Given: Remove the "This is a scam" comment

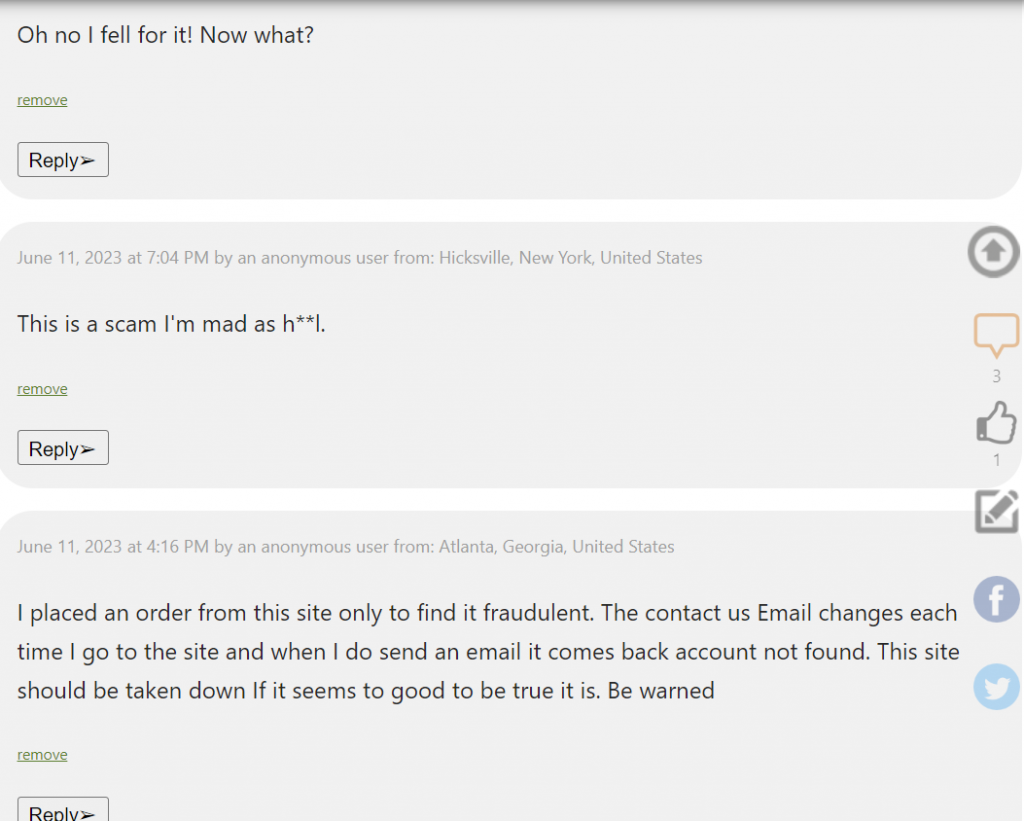Looking at the screenshot, I should pos(42,389).
